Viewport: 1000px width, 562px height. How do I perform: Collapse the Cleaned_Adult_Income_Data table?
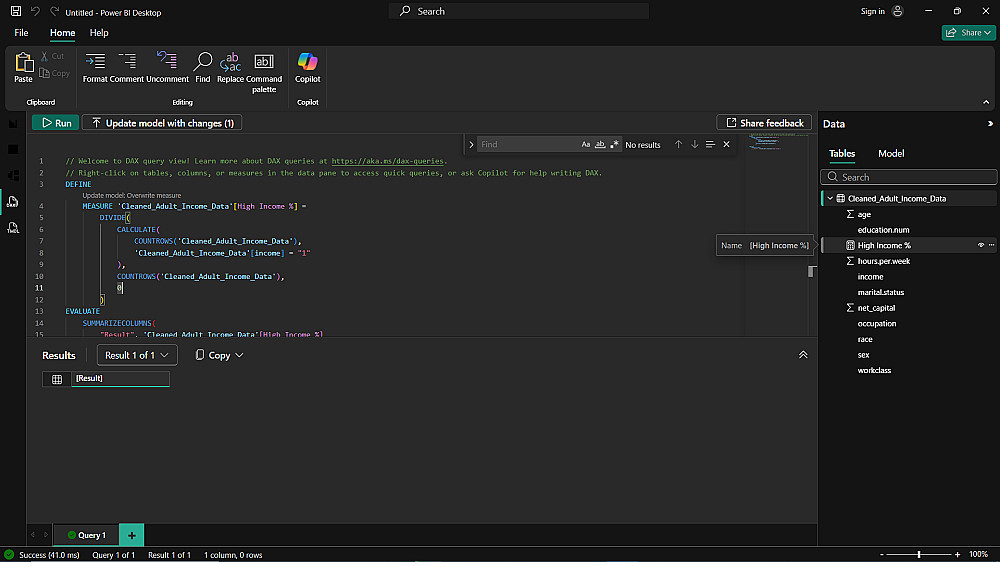point(829,198)
